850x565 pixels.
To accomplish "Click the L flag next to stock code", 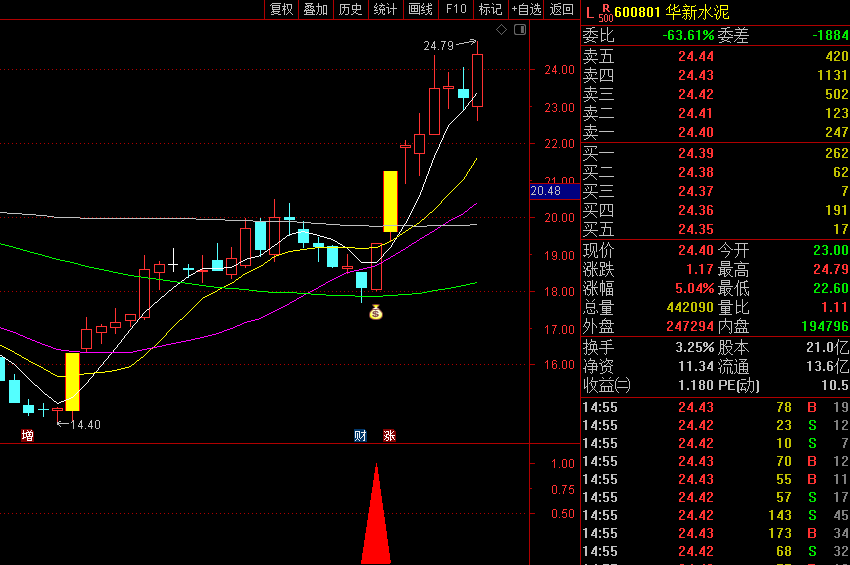I will 589,12.
